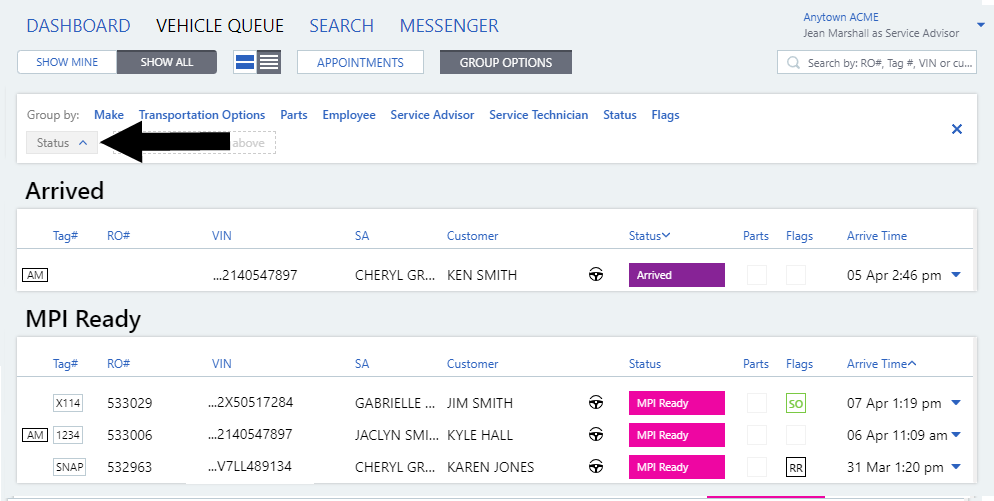The image size is (994, 501).
Task: Switch to card view icon
Action: 245,62
